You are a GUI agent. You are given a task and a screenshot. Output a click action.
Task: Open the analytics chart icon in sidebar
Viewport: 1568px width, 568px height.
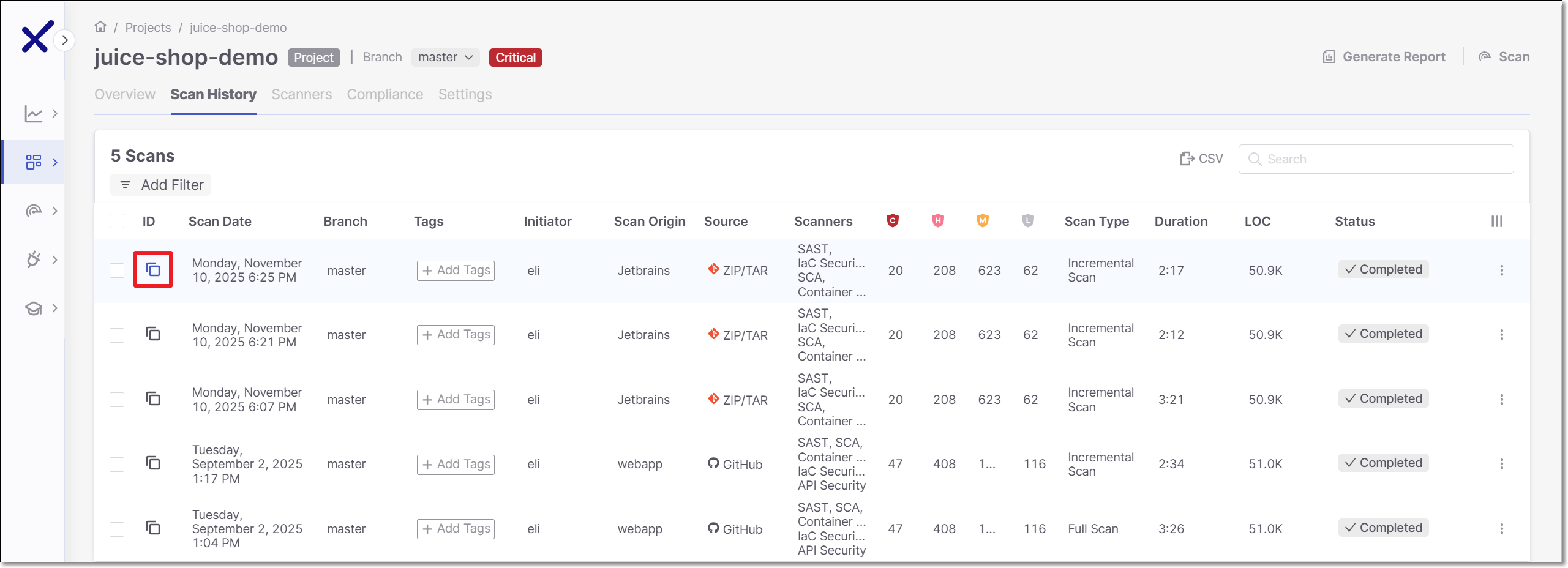(x=34, y=114)
